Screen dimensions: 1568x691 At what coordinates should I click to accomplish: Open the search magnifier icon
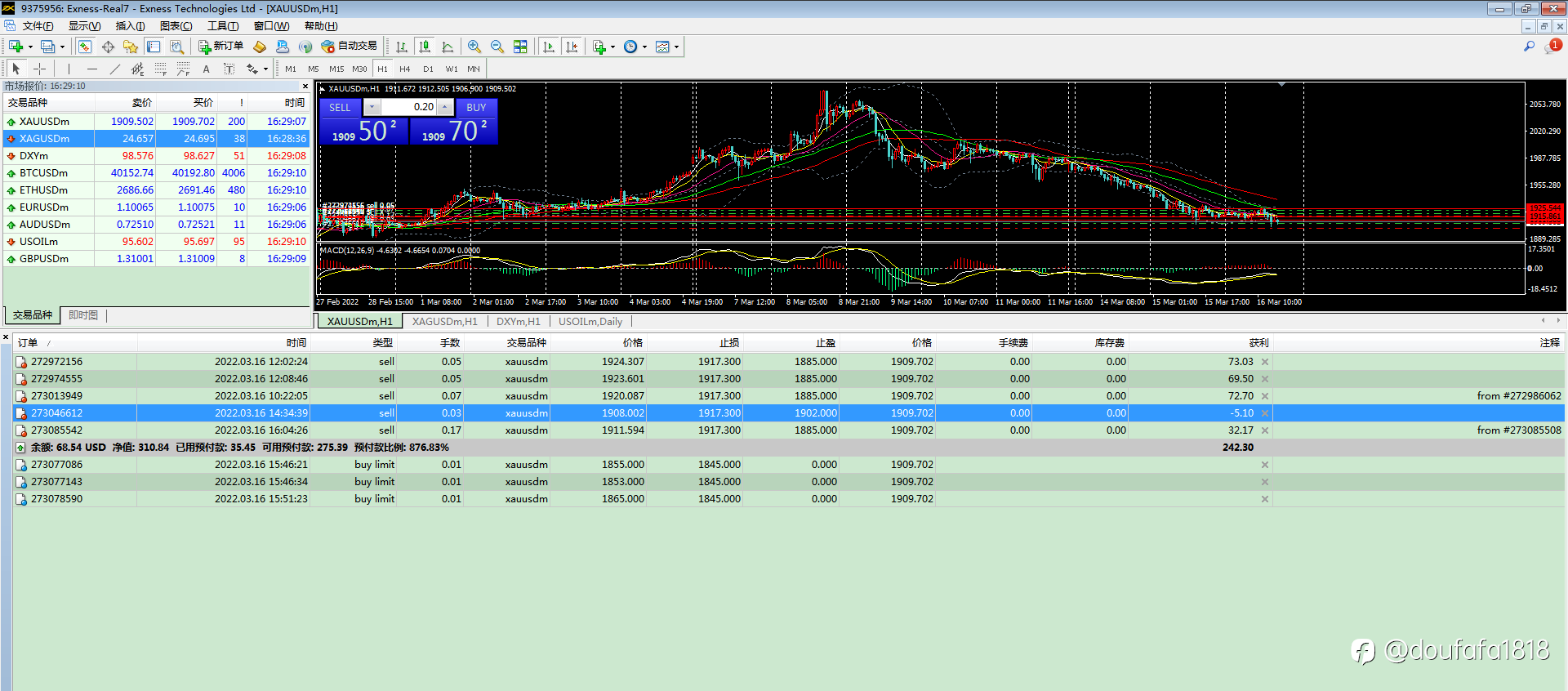coord(1529,47)
